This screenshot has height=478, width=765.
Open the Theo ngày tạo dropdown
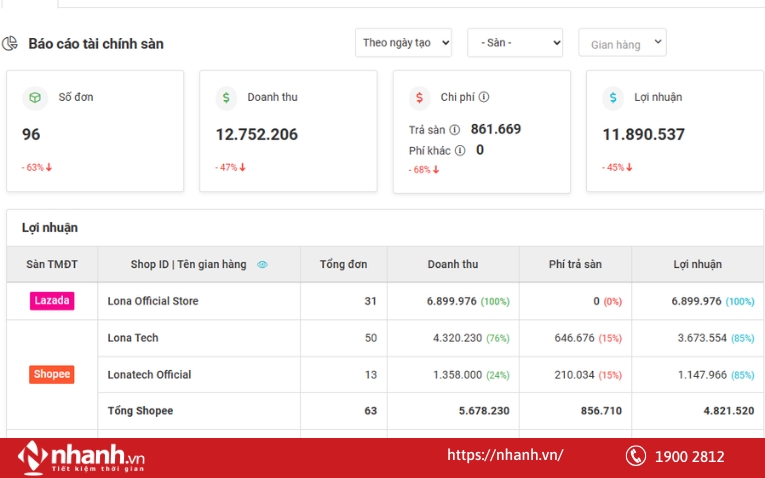pos(403,43)
